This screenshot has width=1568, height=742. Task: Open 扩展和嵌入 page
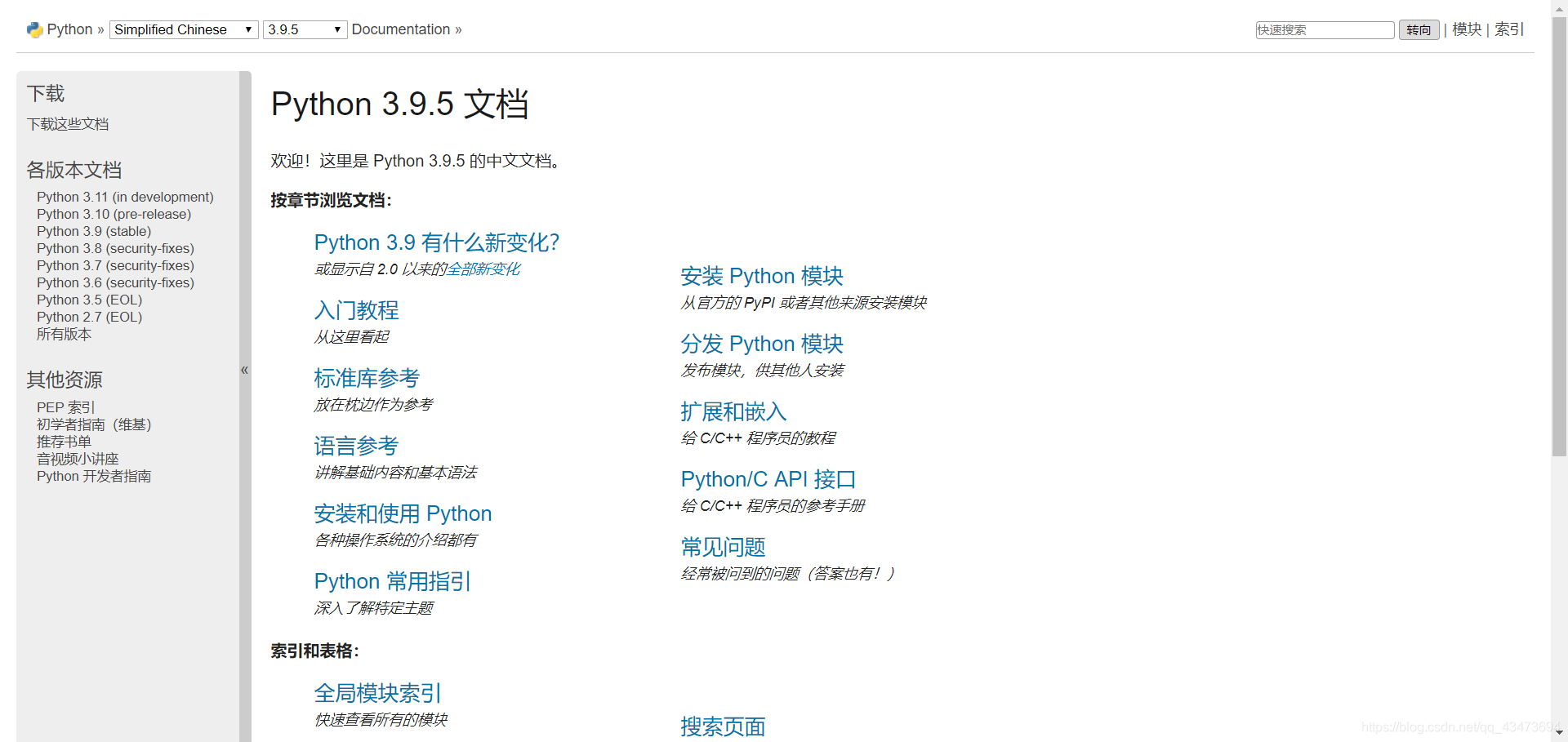point(733,411)
